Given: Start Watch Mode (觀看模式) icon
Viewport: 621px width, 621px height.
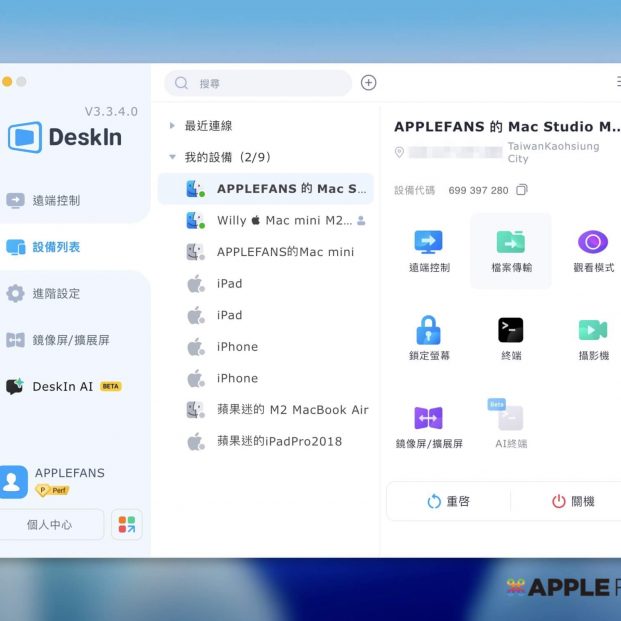Looking at the screenshot, I should (x=593, y=242).
